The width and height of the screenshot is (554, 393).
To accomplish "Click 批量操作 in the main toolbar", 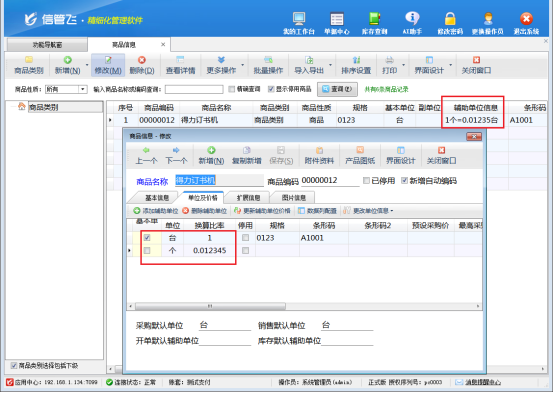I will pyautogui.click(x=268, y=65).
